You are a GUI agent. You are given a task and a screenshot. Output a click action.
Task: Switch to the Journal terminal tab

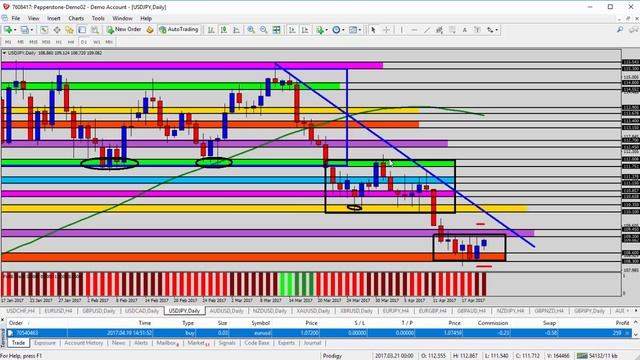point(312,343)
